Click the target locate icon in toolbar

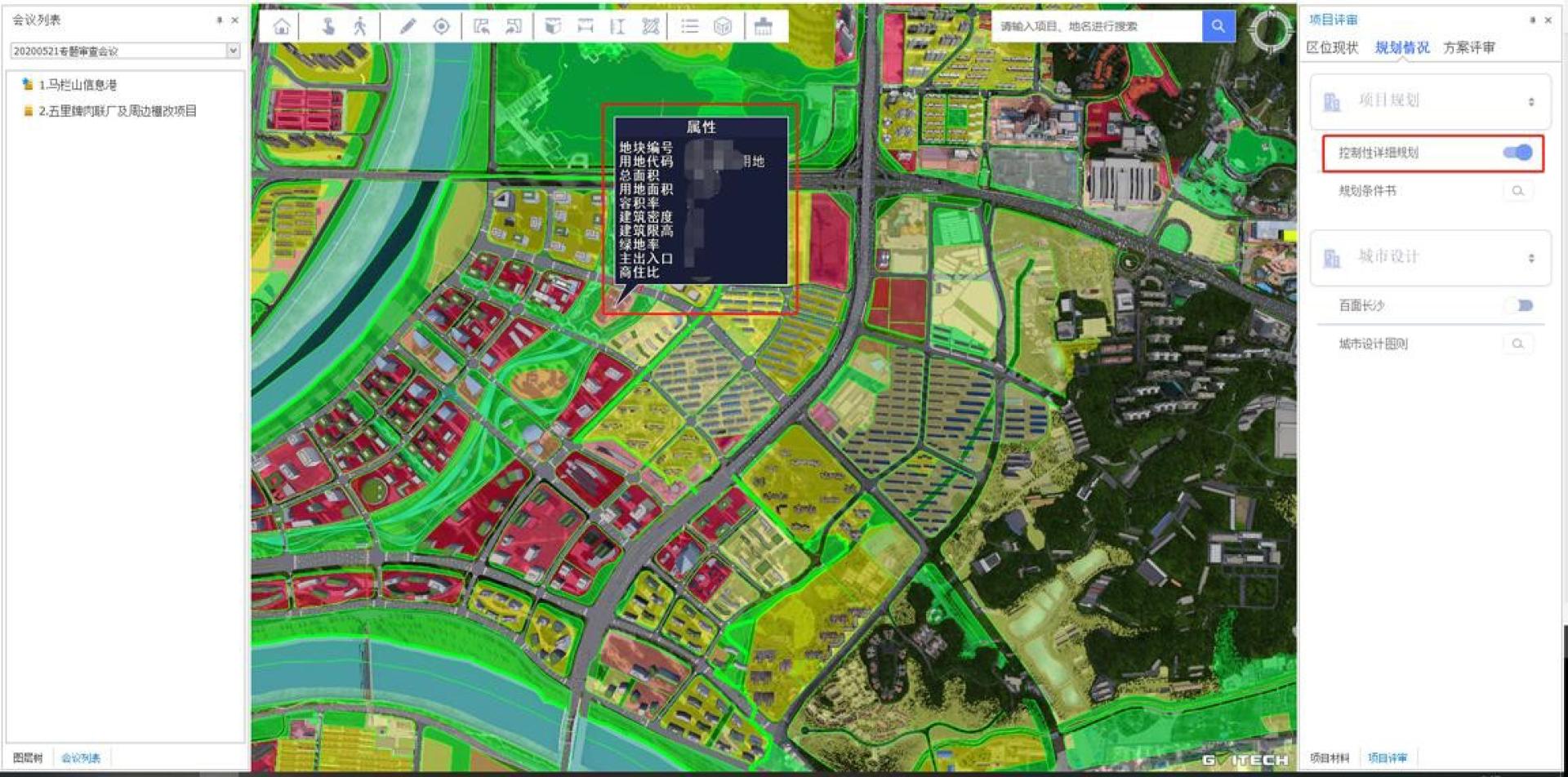[441, 27]
